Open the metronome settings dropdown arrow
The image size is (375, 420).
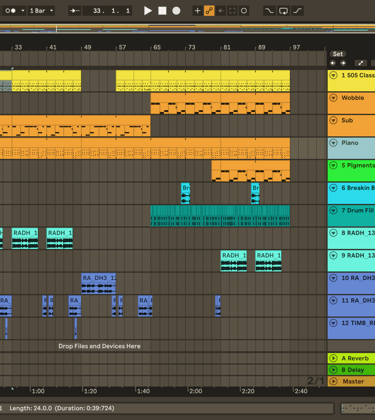23,11
